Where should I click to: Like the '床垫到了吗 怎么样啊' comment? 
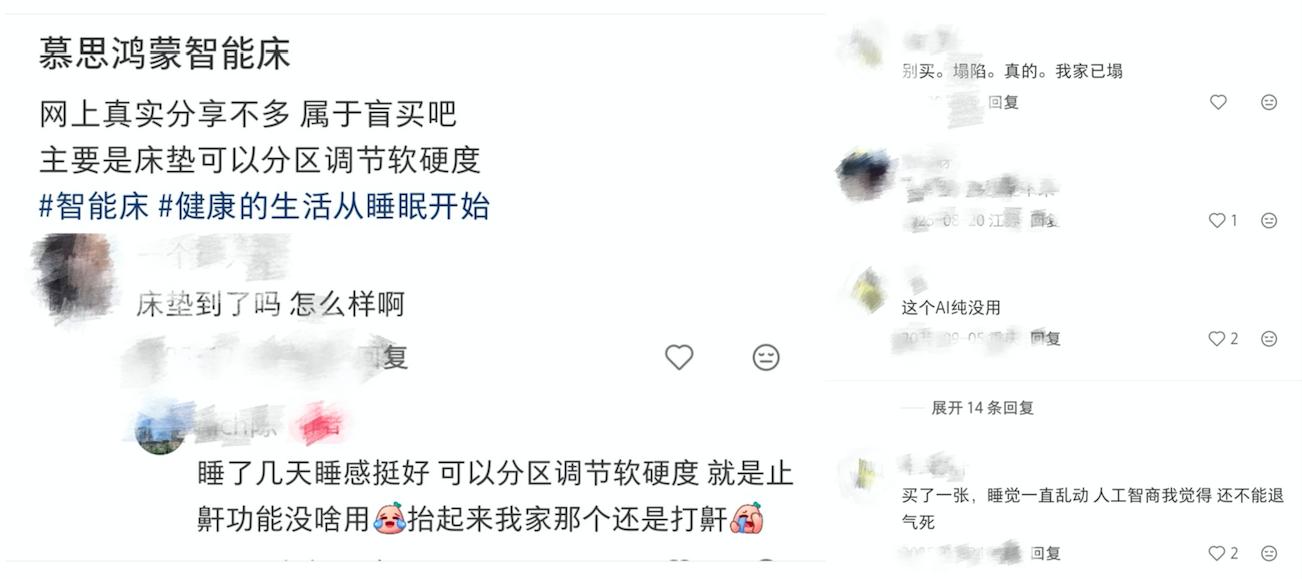679,357
